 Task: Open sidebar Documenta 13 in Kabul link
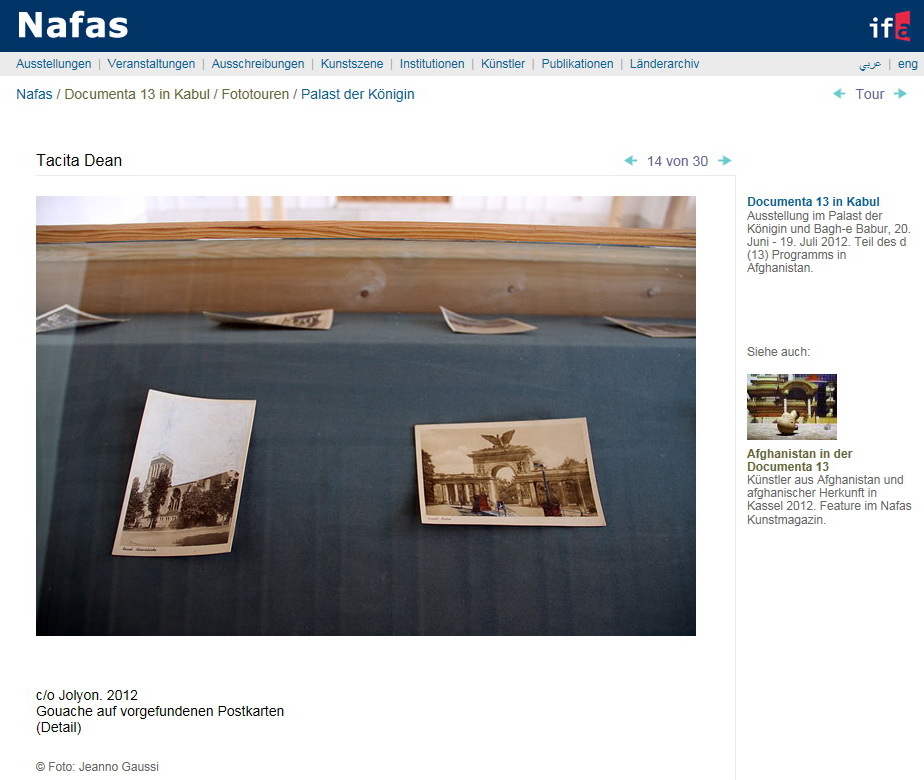813,201
